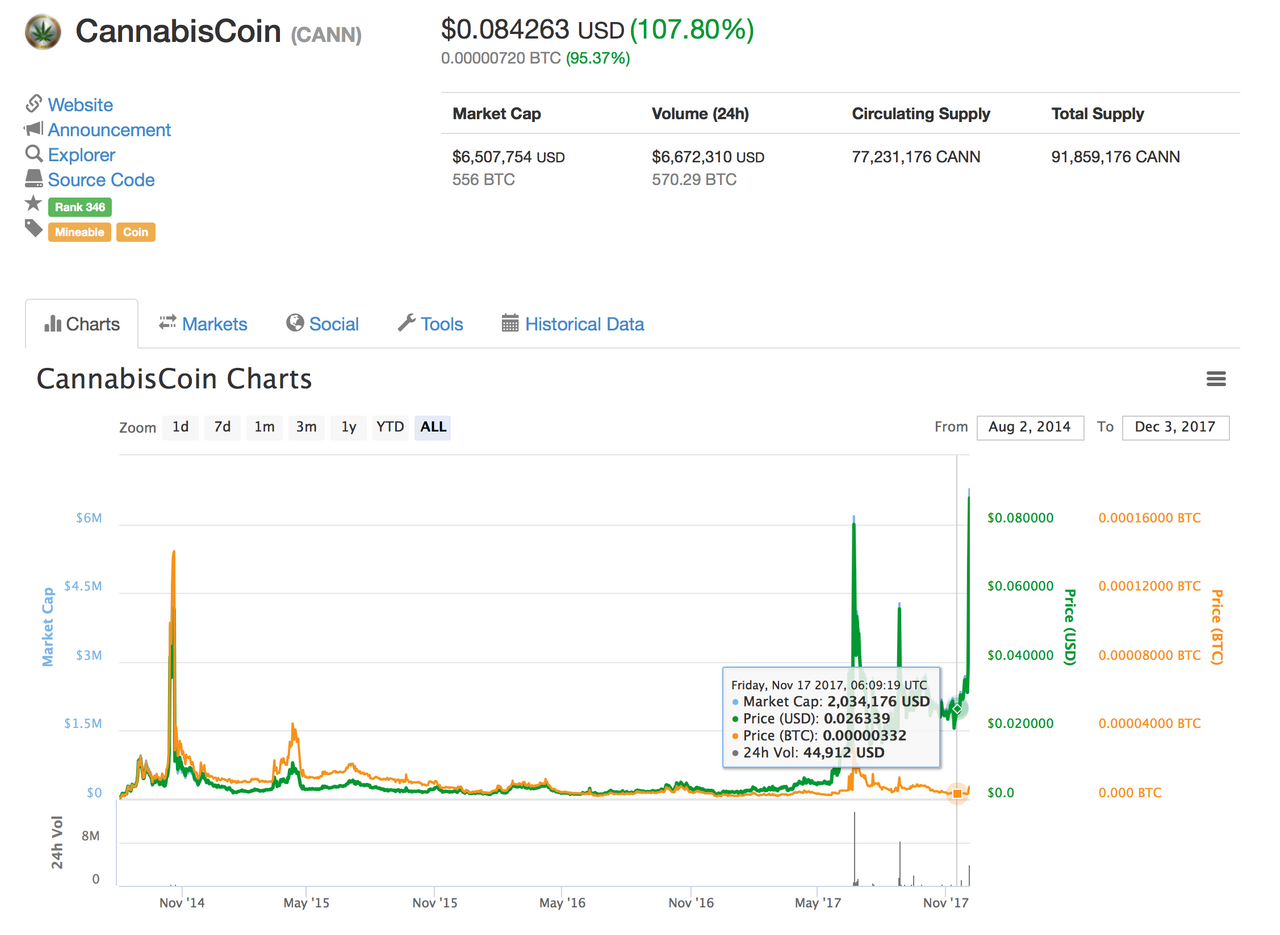
Task: Click the Market Cap column header
Action: coord(497,114)
